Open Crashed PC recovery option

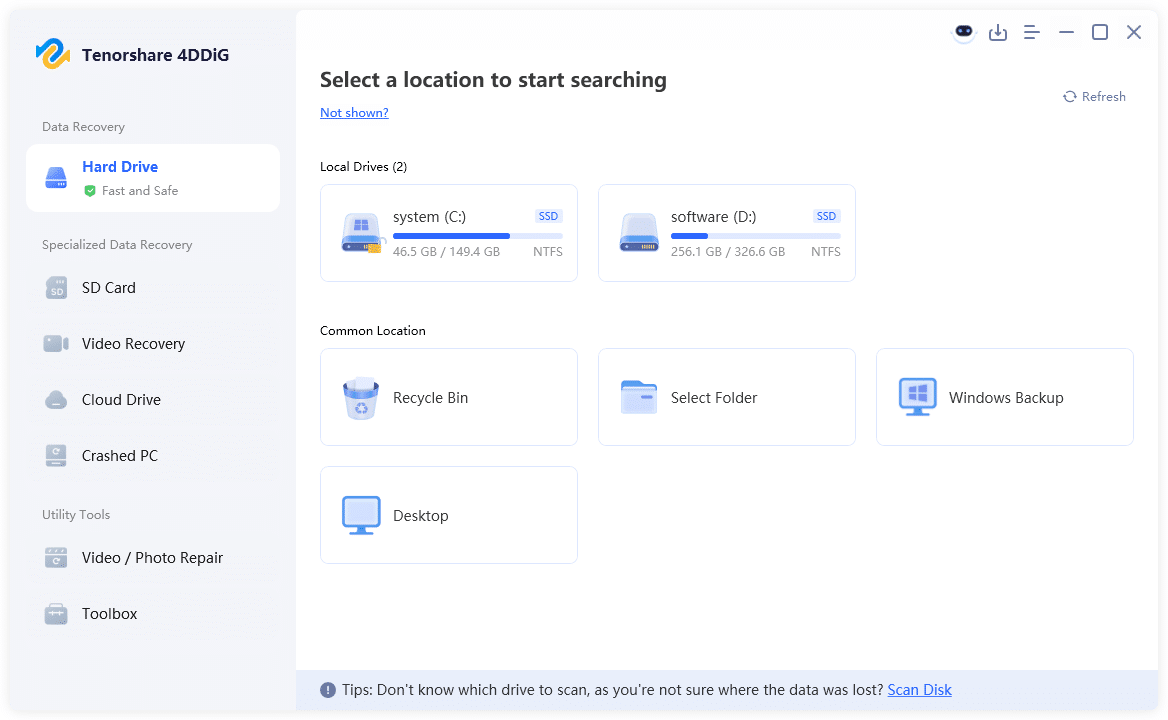(x=119, y=456)
